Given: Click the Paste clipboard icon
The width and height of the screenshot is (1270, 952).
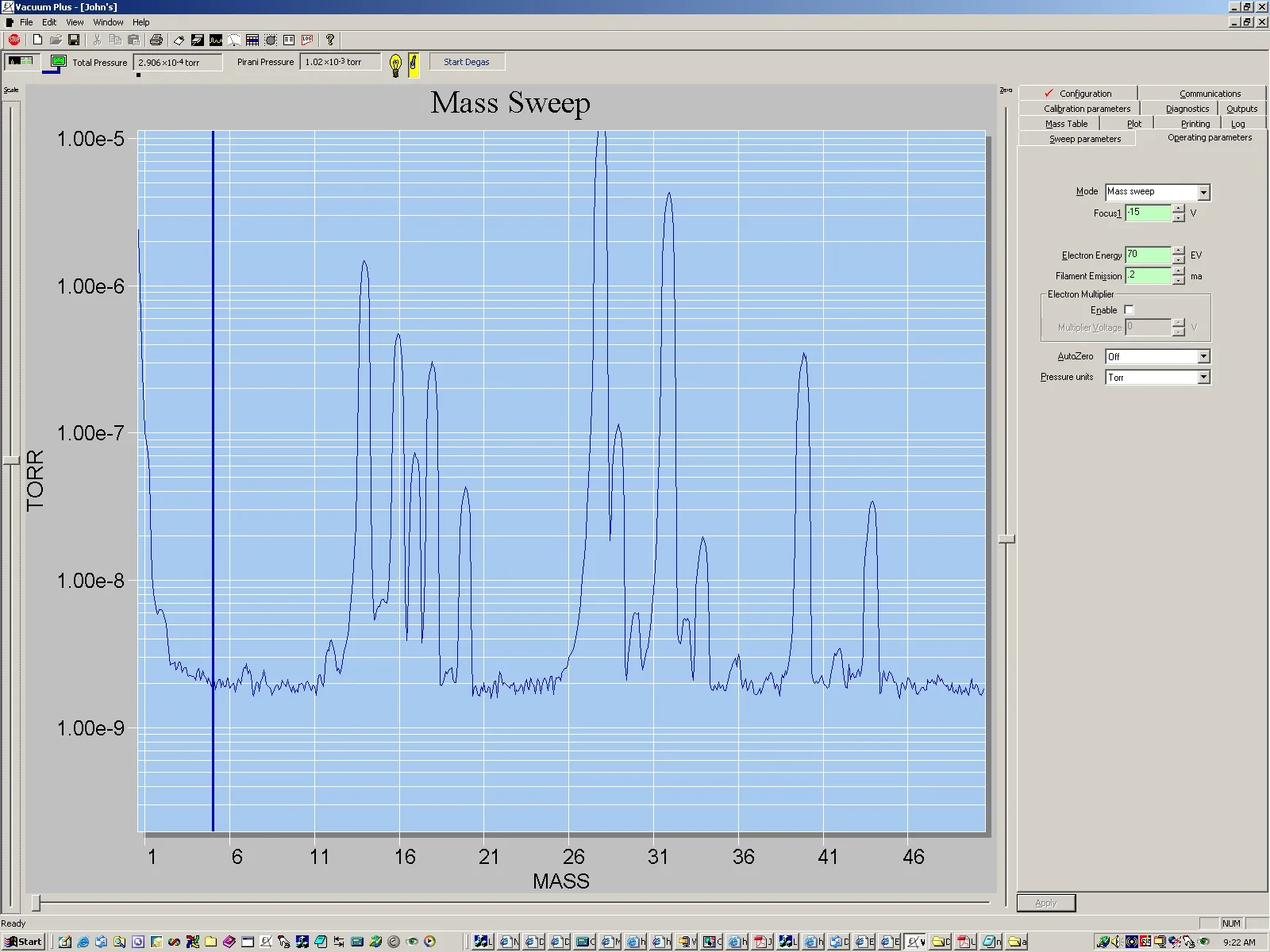Looking at the screenshot, I should tap(133, 40).
